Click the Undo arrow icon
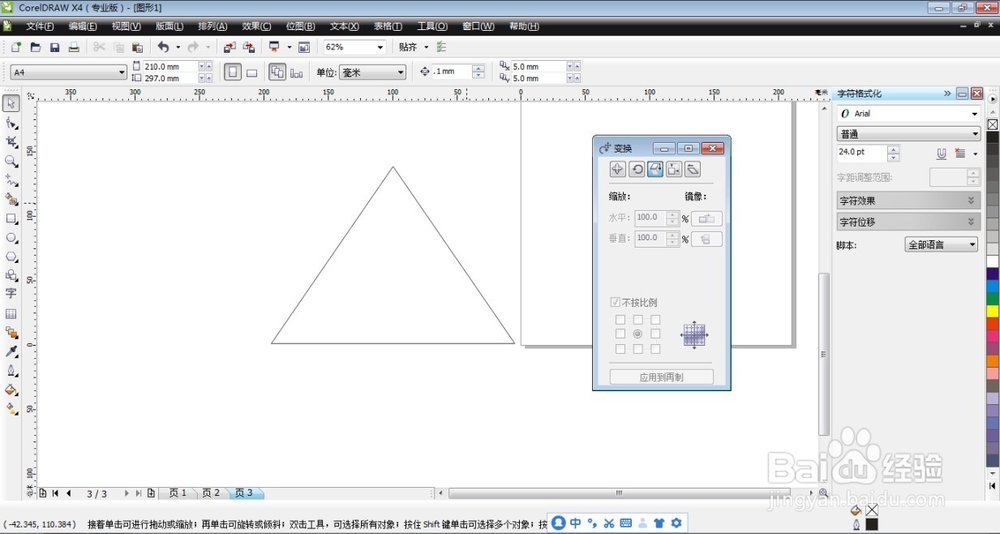 click(x=164, y=47)
